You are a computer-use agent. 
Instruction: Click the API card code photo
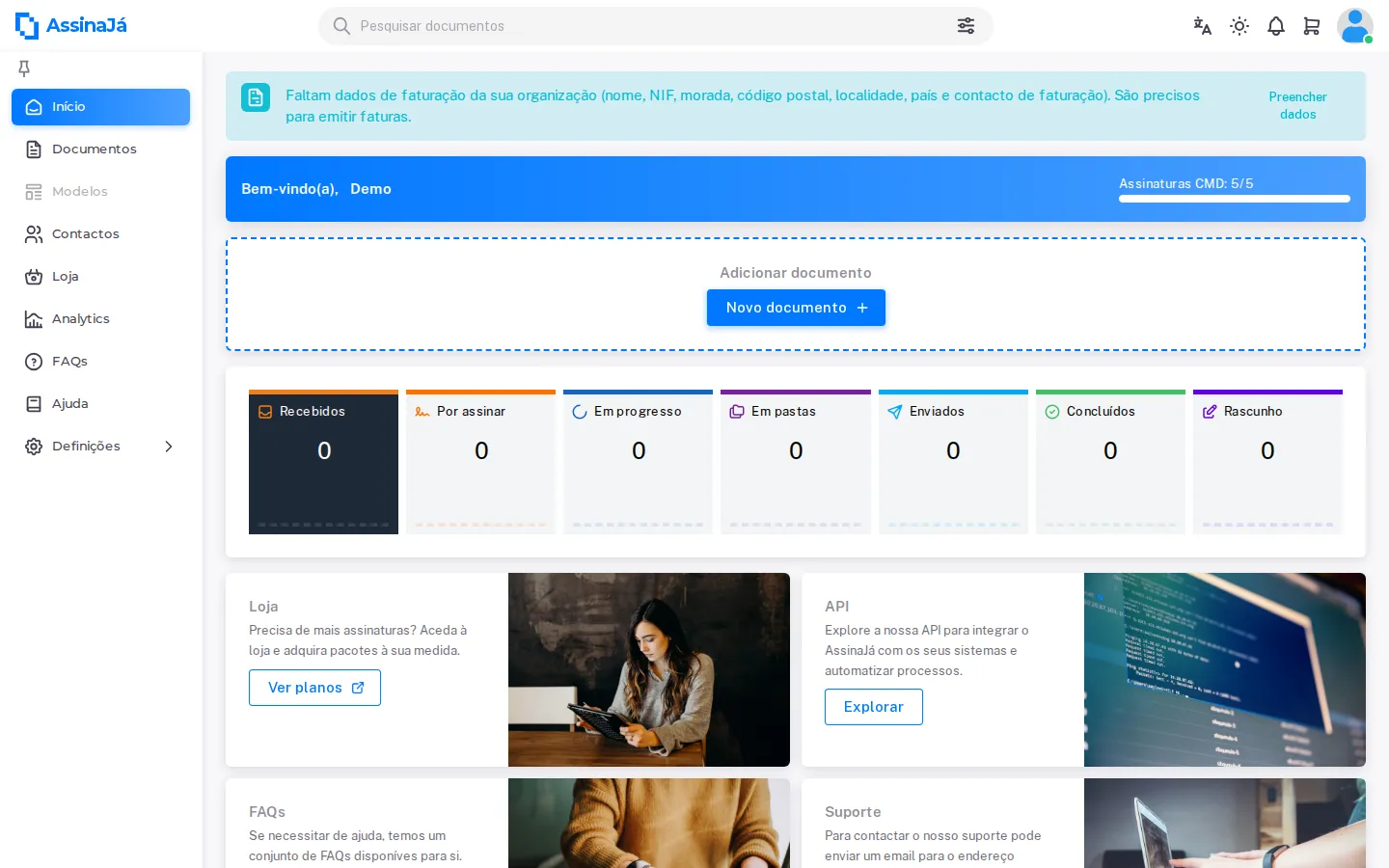[x=1225, y=670]
